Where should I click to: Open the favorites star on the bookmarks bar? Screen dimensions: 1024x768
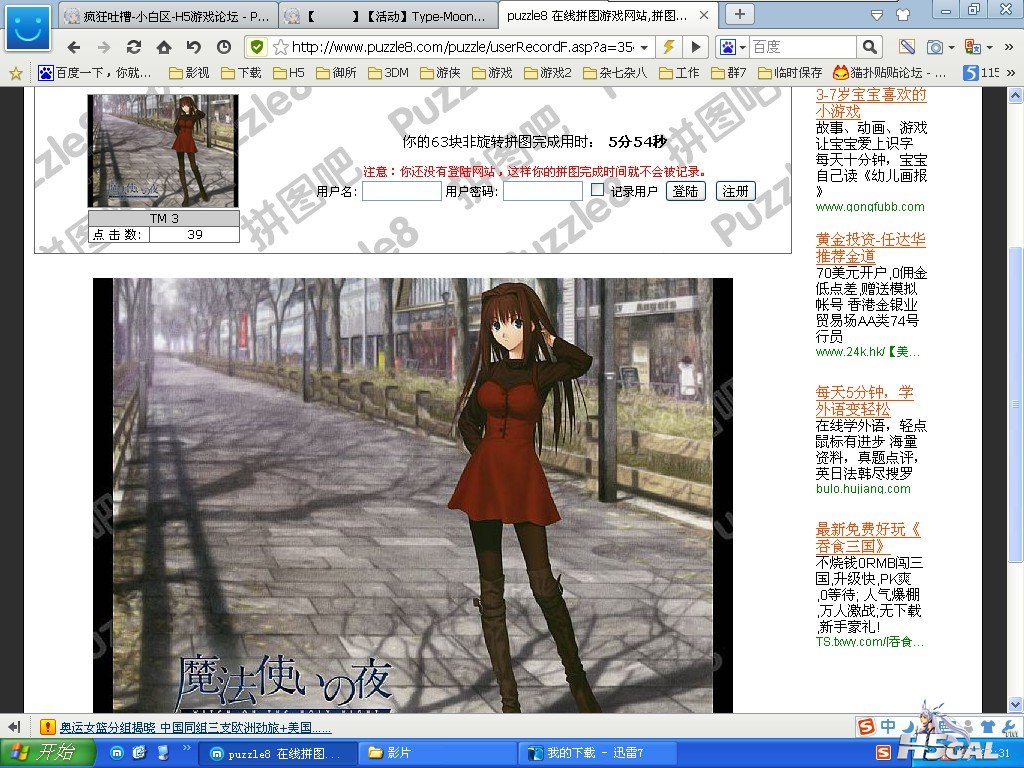[x=16, y=73]
